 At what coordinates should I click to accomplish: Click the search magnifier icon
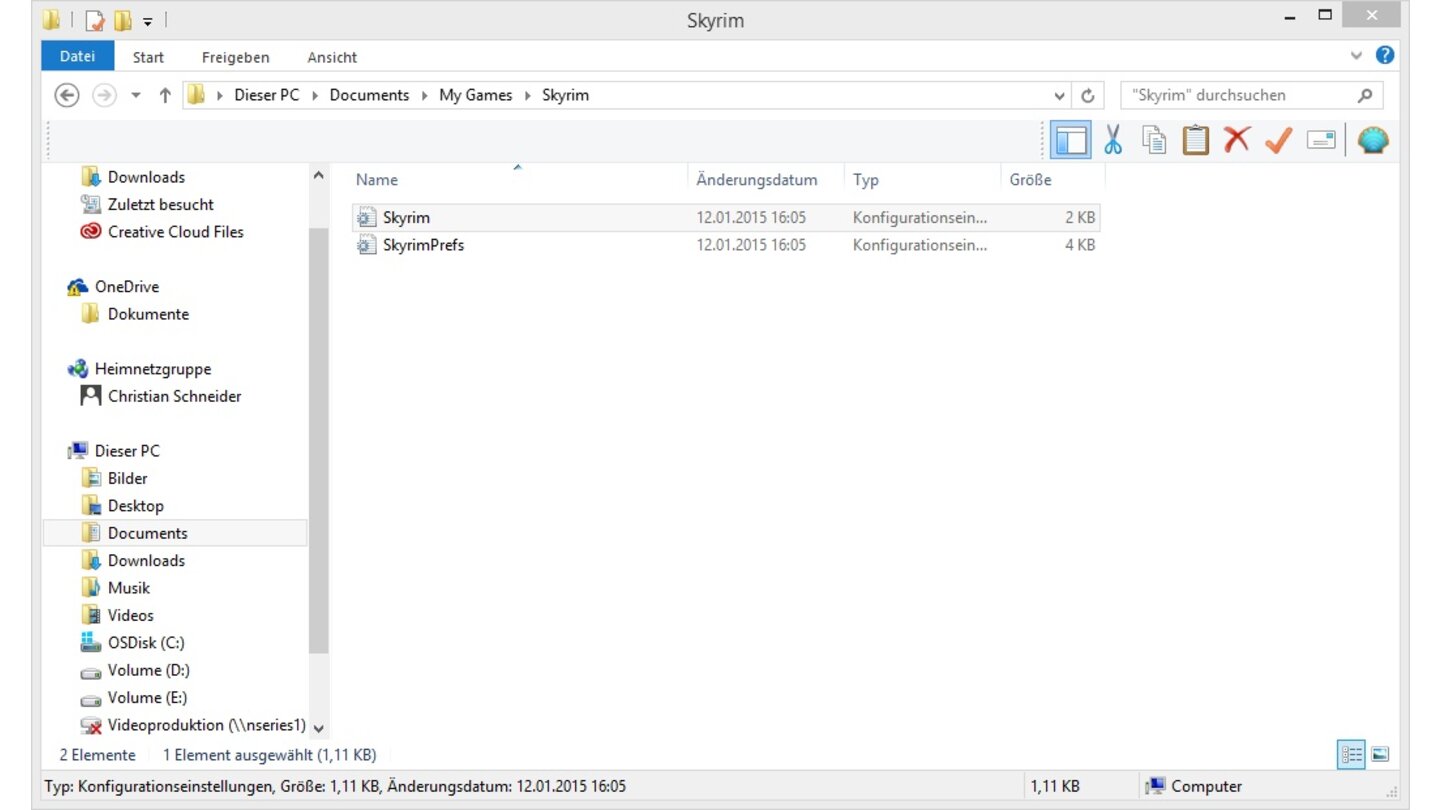coord(1365,96)
